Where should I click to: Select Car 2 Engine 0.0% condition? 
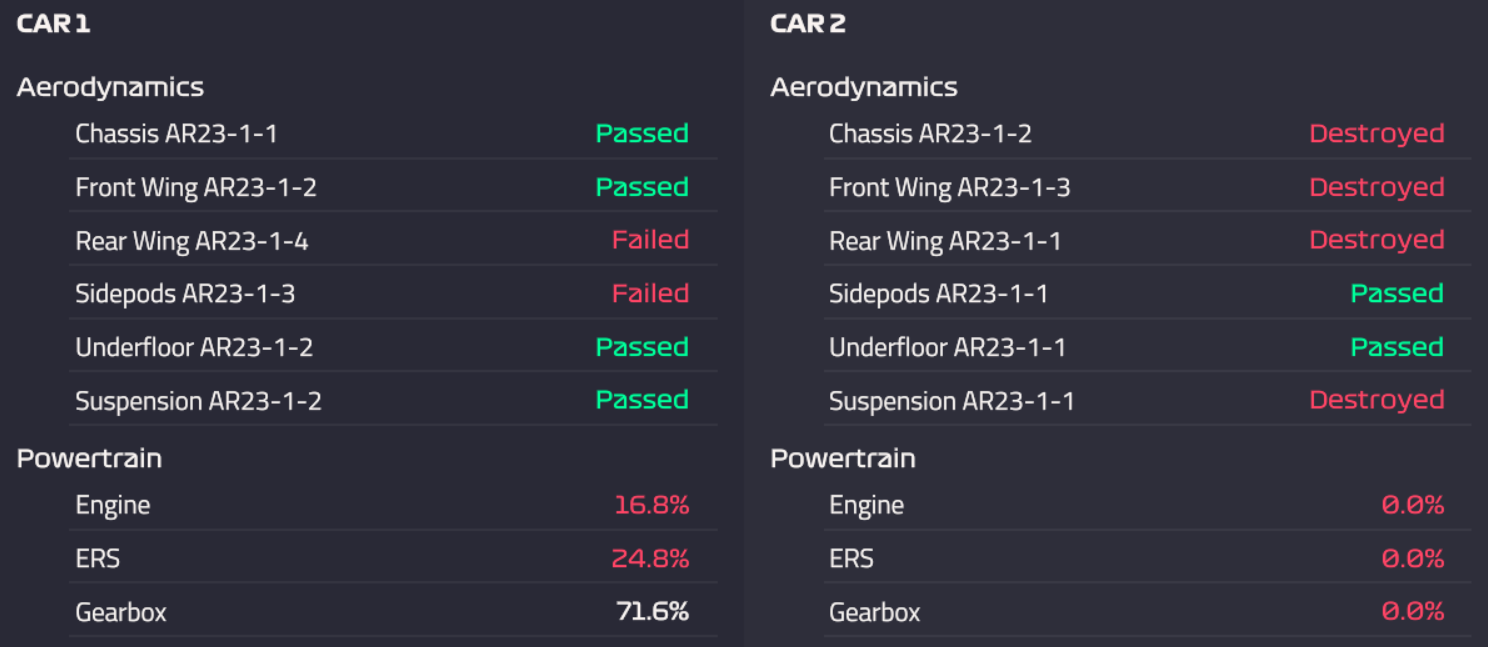point(1412,505)
